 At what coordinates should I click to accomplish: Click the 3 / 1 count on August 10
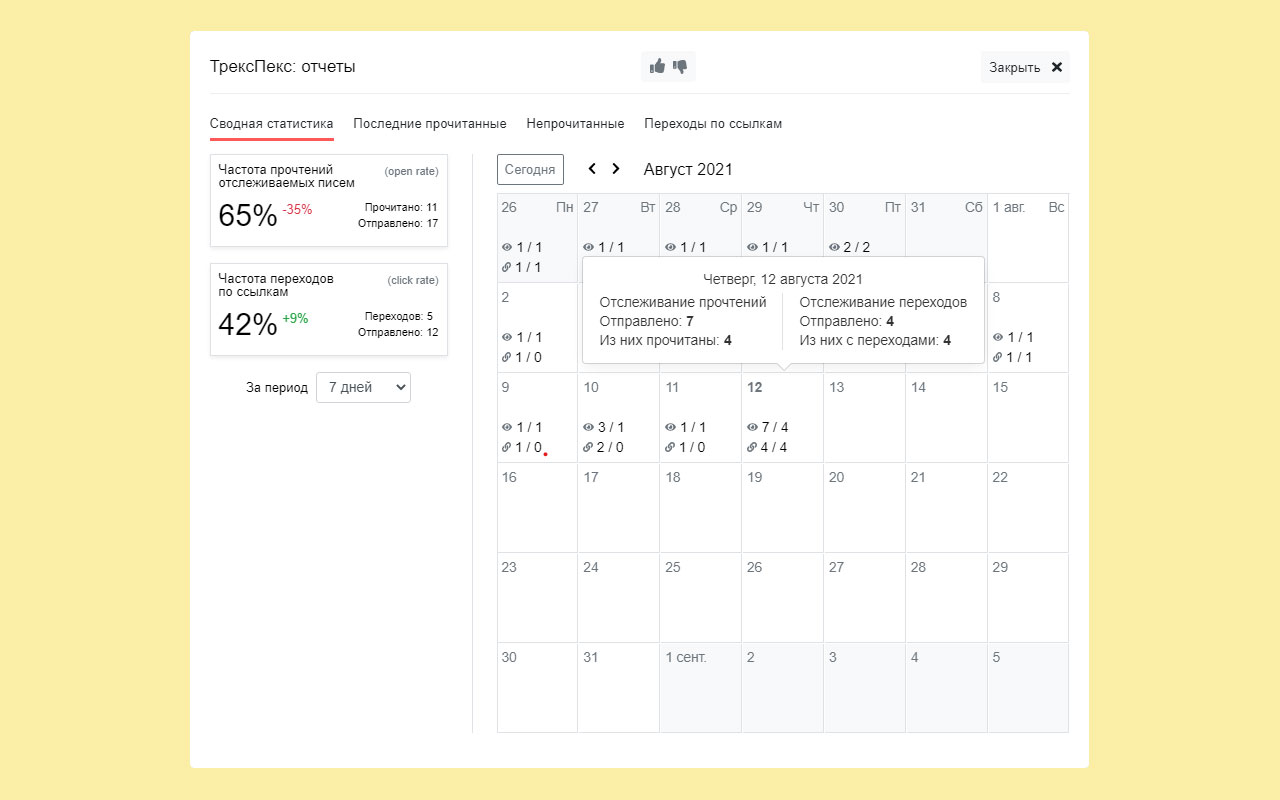tap(611, 427)
